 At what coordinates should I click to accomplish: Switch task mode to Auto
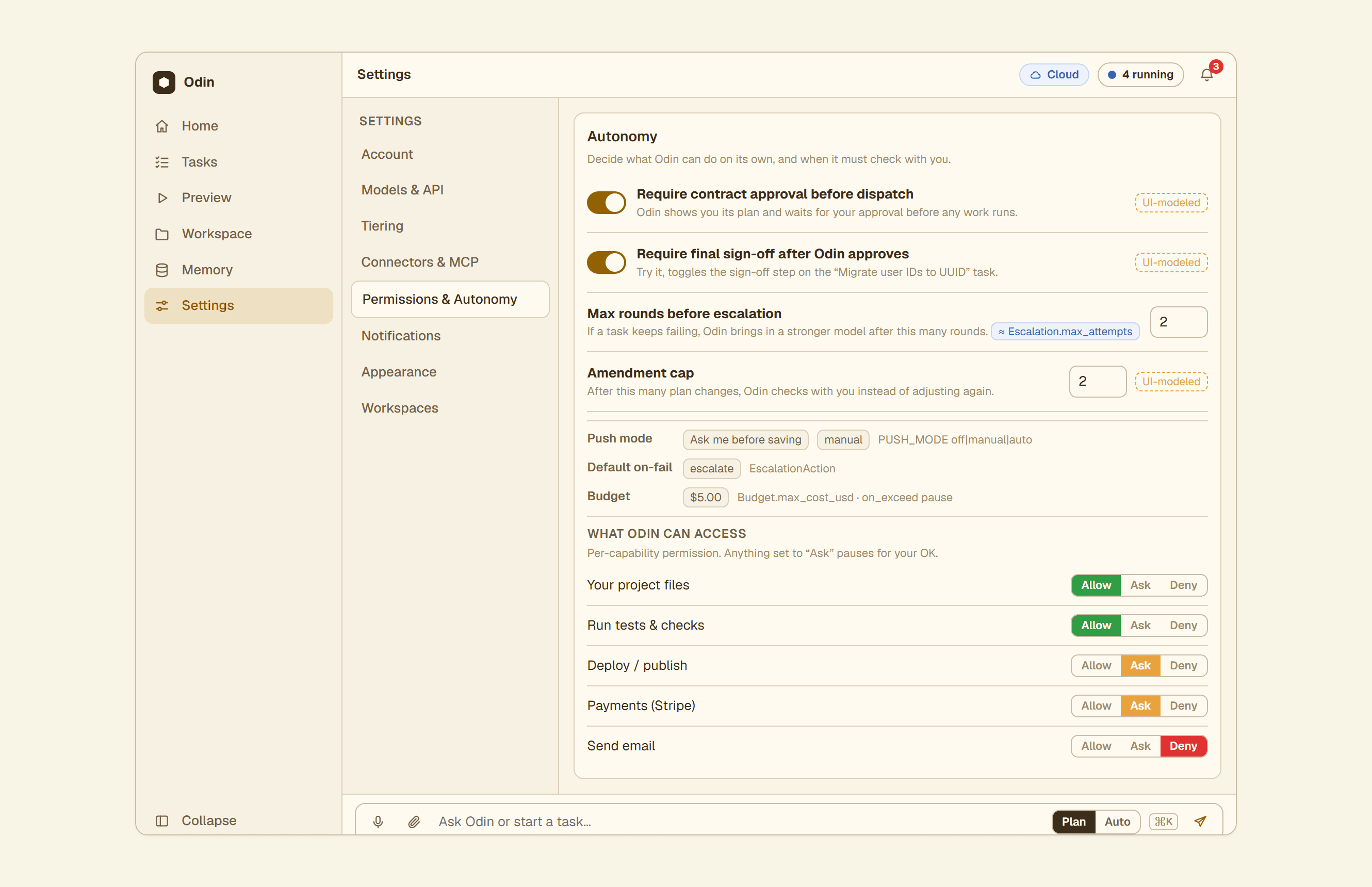pos(1117,822)
